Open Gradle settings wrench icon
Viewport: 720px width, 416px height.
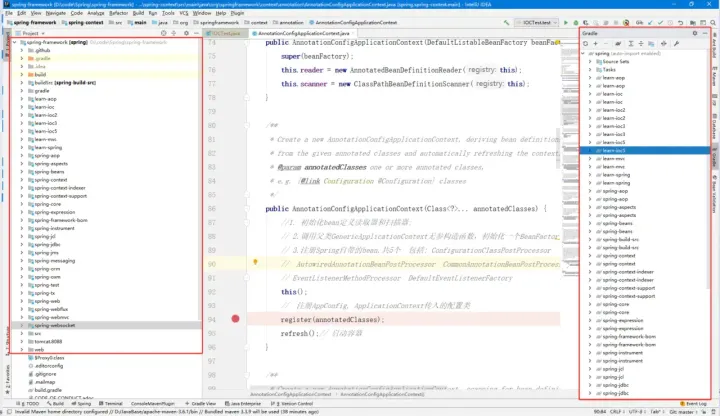pyautogui.click(x=676, y=44)
